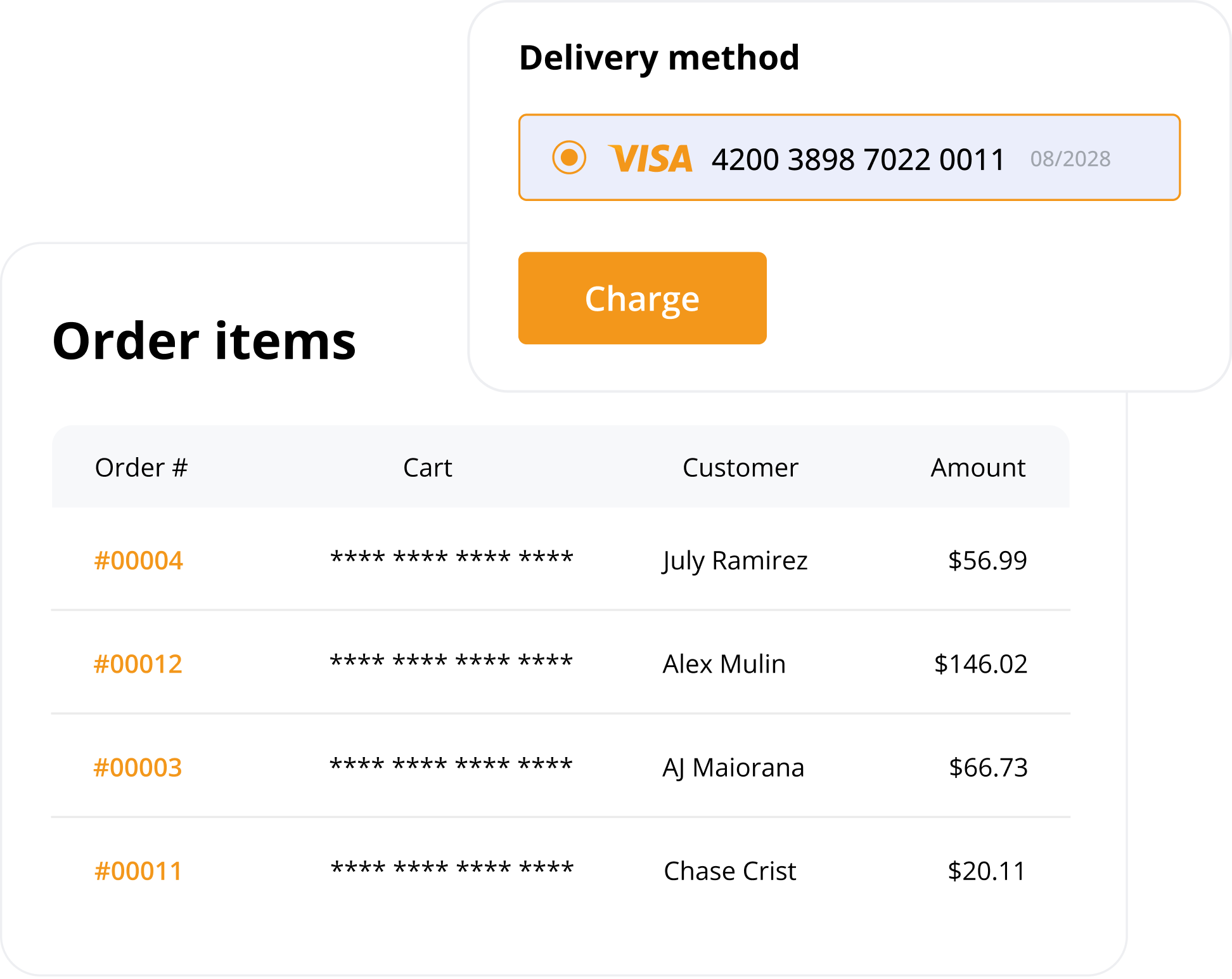This screenshot has height=979, width=1232.
Task: Click the Amount column header
Action: (x=978, y=468)
